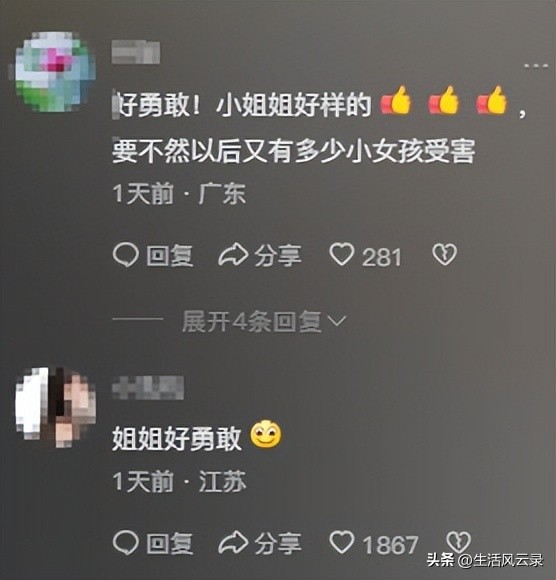Click the comment text 姐姐好勇敢
556x580 pixels.
click(x=177, y=438)
